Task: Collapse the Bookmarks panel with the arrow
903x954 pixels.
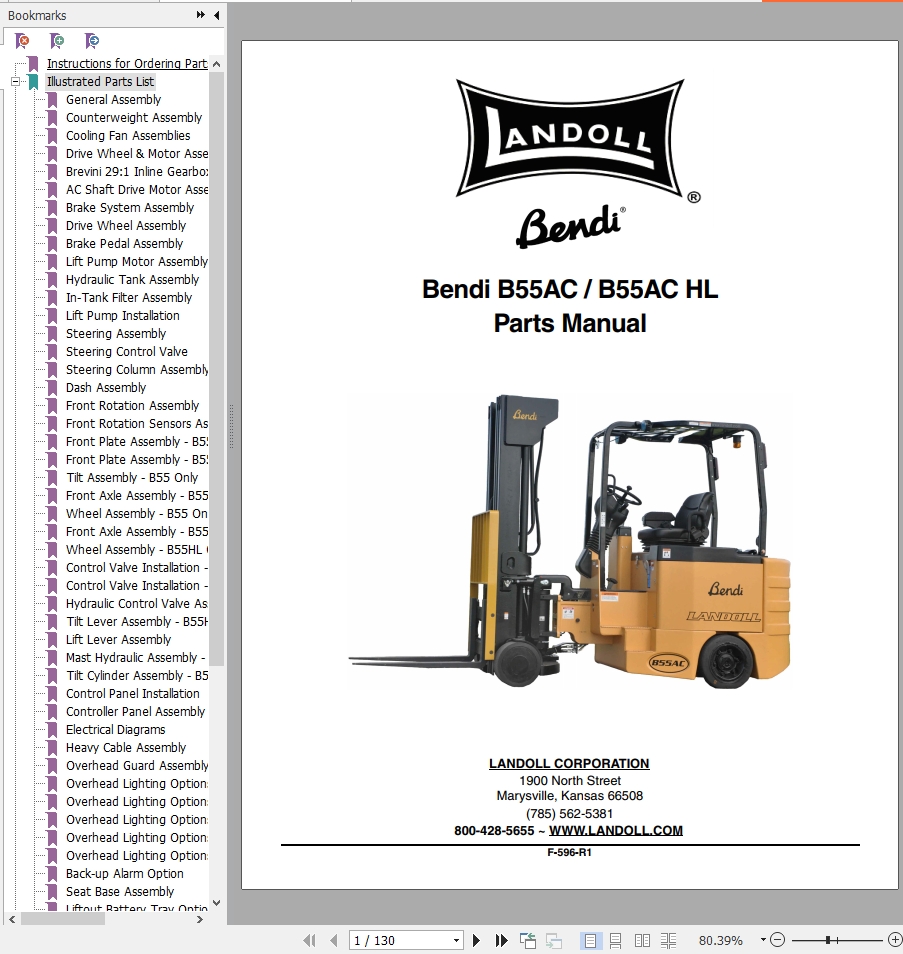Action: 217,15
